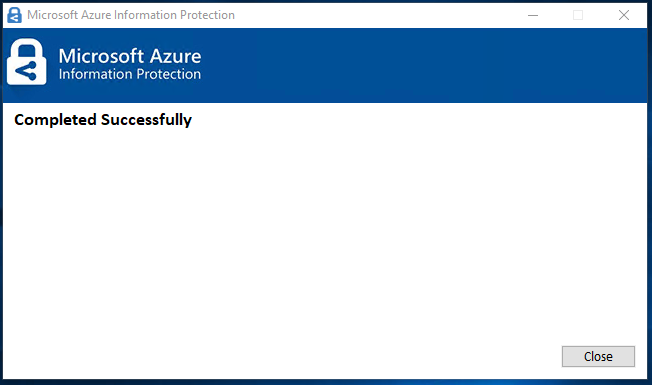The image size is (652, 385).
Task: Click the desktop background strip below the window
Action: [x=326, y=382]
